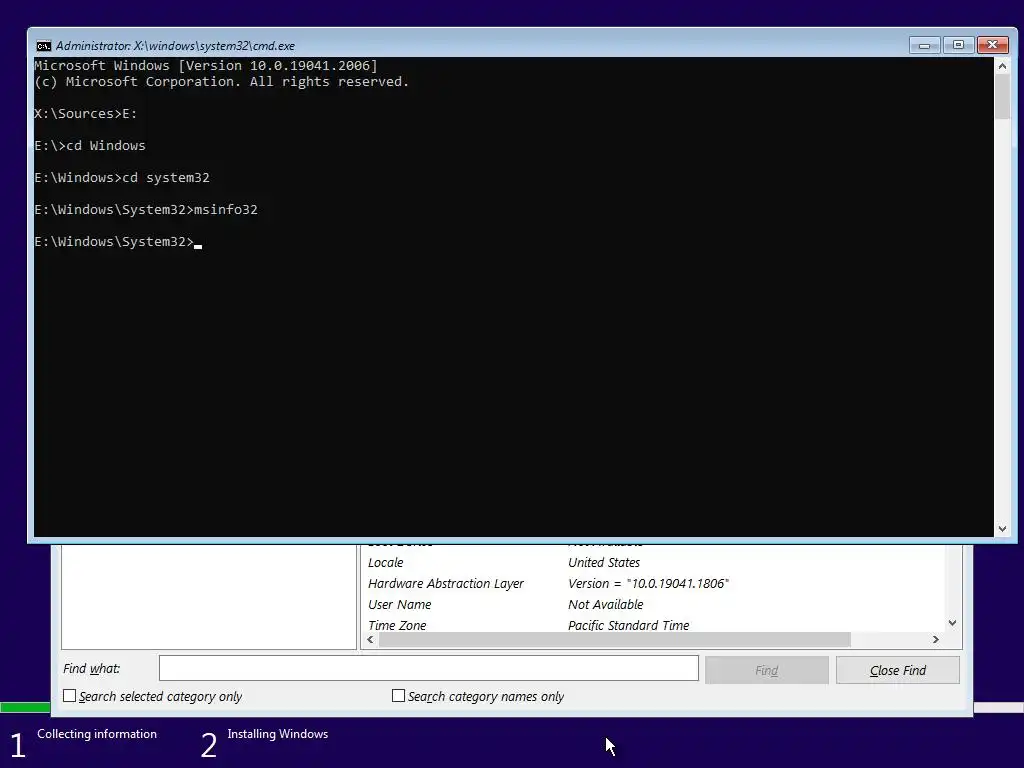Click the 'cd system32' command line
Screen dimensions: 1024x768
tap(122, 178)
